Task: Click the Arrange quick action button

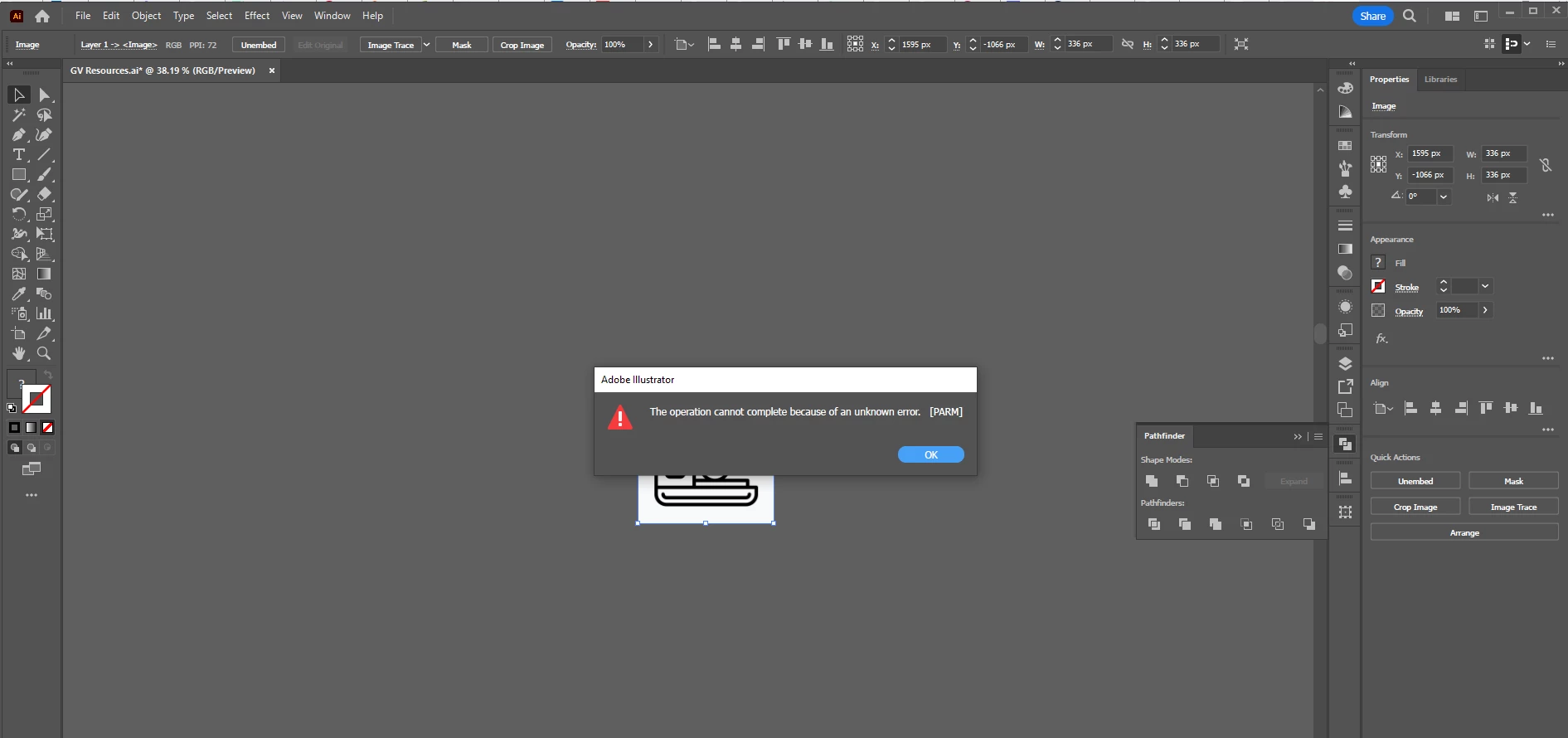Action: pos(1464,532)
